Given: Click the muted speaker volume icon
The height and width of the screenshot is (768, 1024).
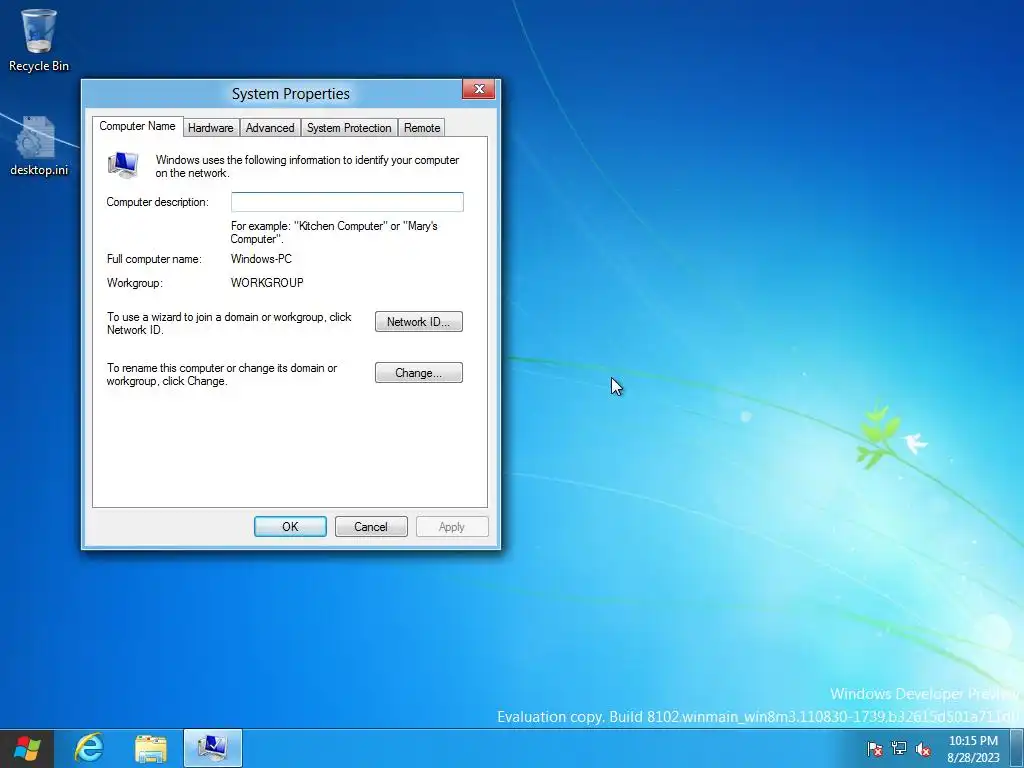Looking at the screenshot, I should pos(923,748).
